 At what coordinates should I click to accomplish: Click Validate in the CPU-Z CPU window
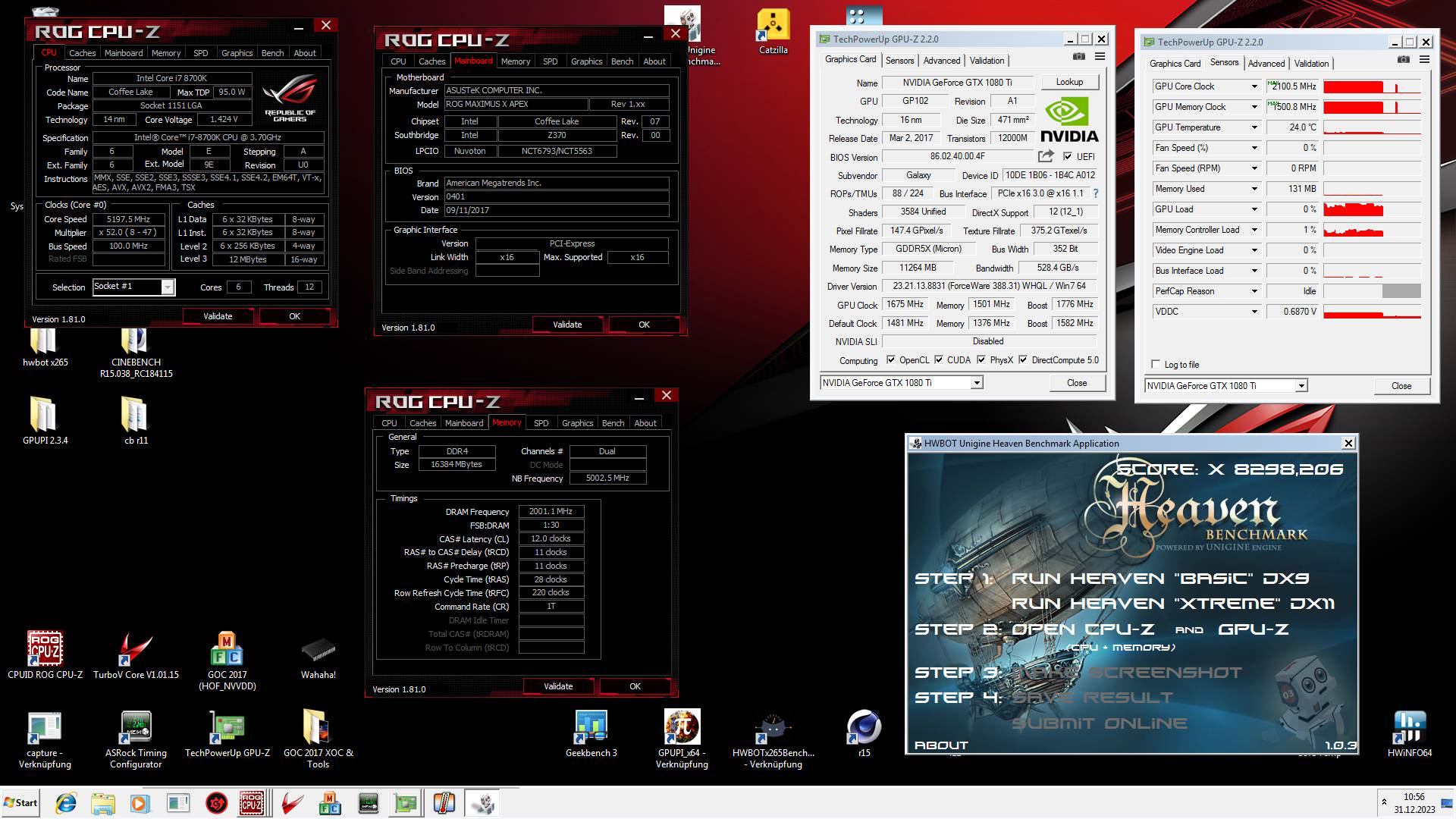click(x=218, y=316)
